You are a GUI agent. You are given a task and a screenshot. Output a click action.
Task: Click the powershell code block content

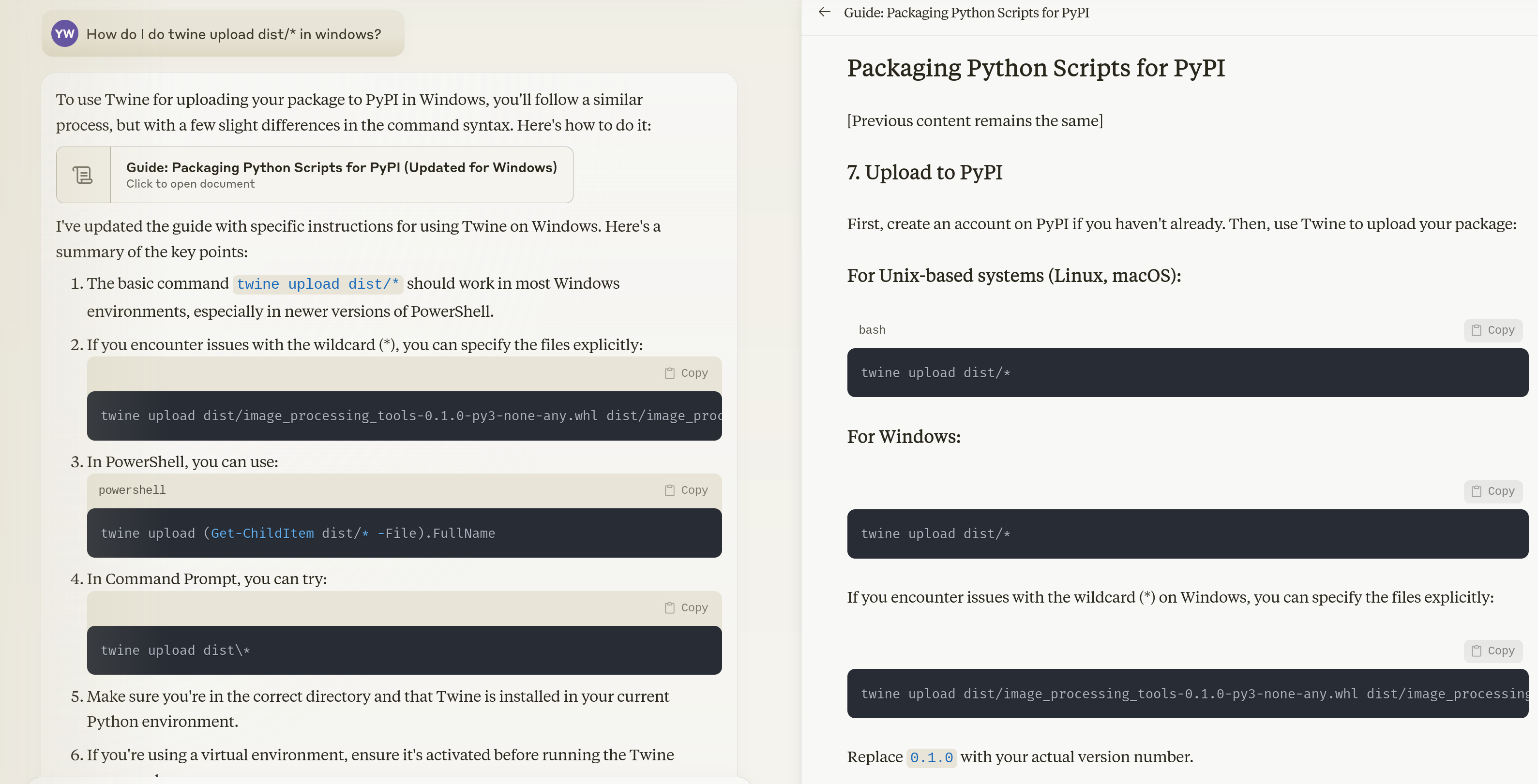click(x=297, y=533)
